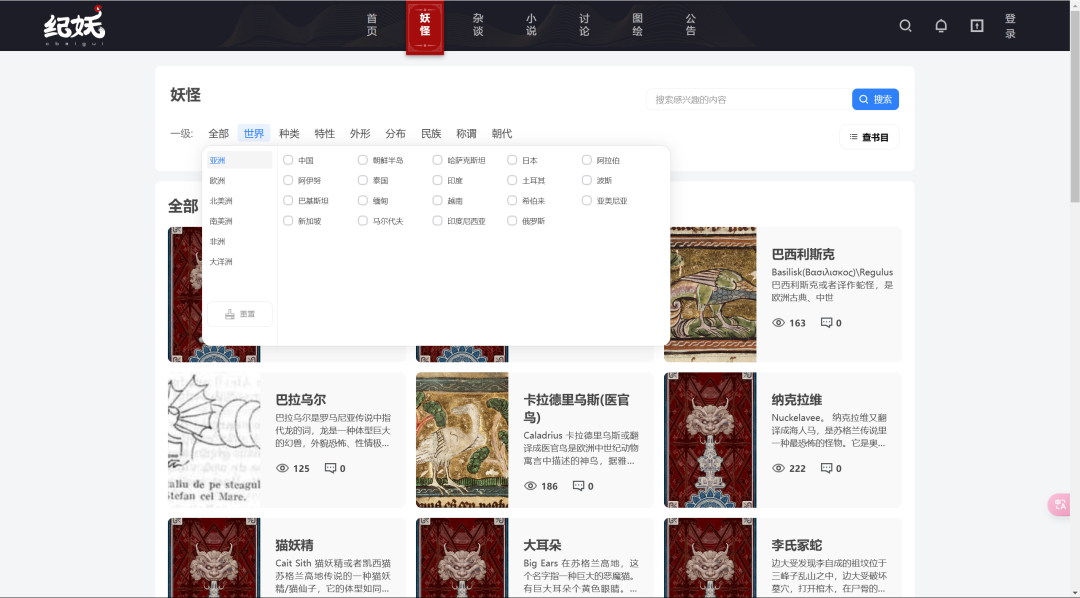
Task: Click the 重置 reset button
Action: [x=240, y=314]
